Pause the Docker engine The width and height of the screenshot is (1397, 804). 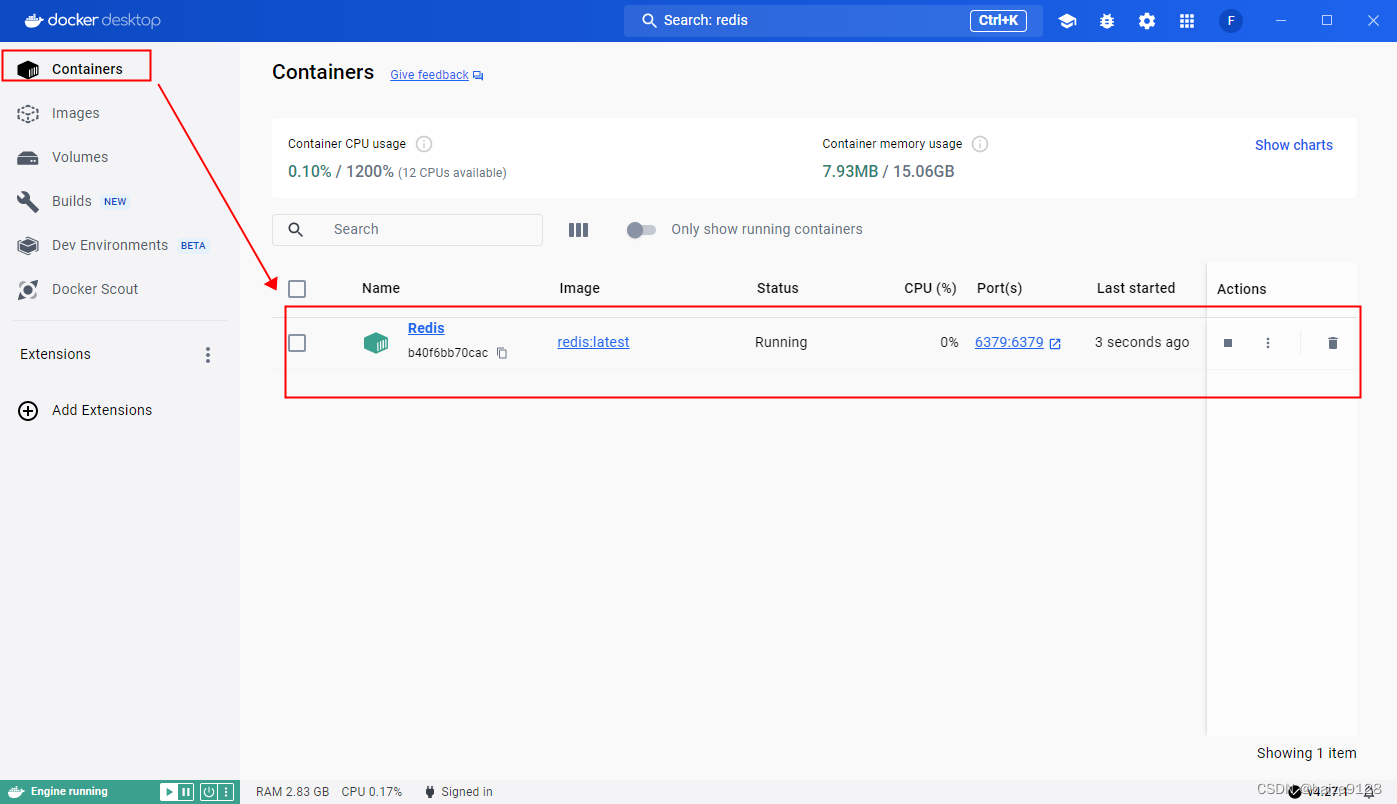pos(185,792)
